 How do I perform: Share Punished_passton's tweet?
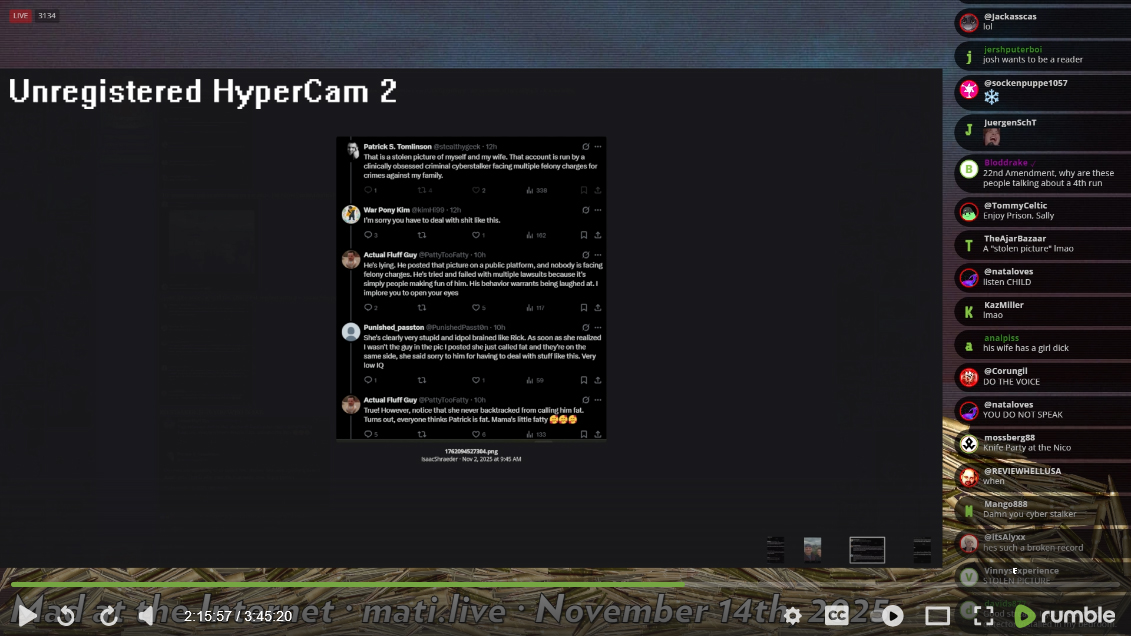[x=598, y=380]
